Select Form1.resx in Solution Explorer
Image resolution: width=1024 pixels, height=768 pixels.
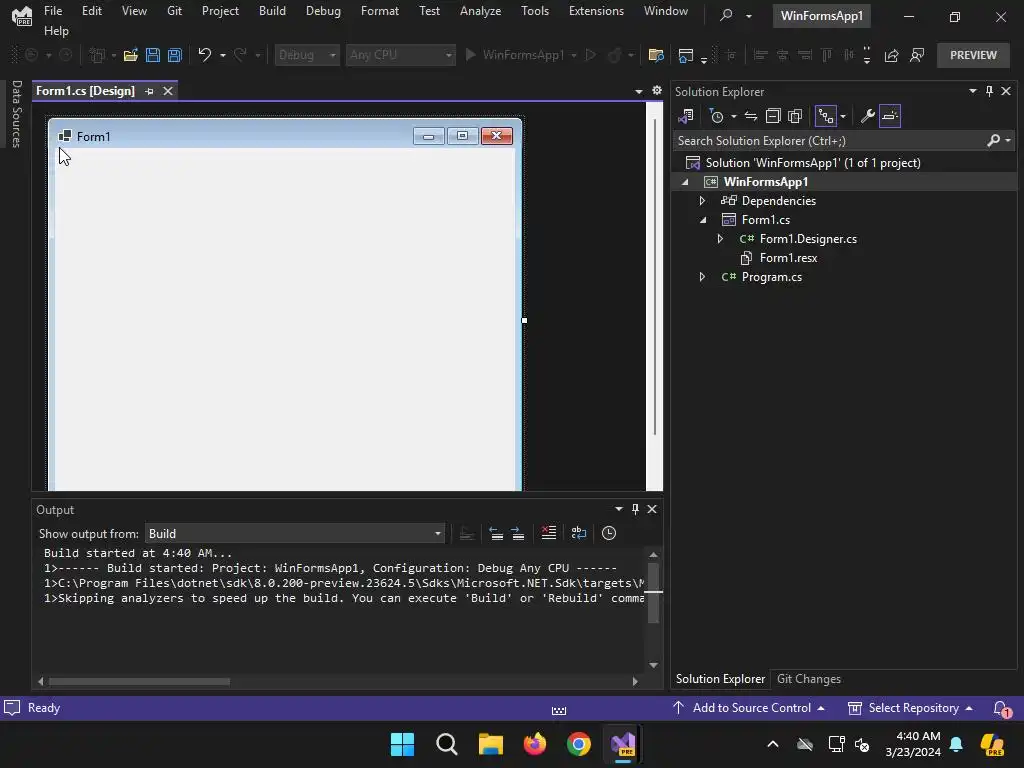788,258
